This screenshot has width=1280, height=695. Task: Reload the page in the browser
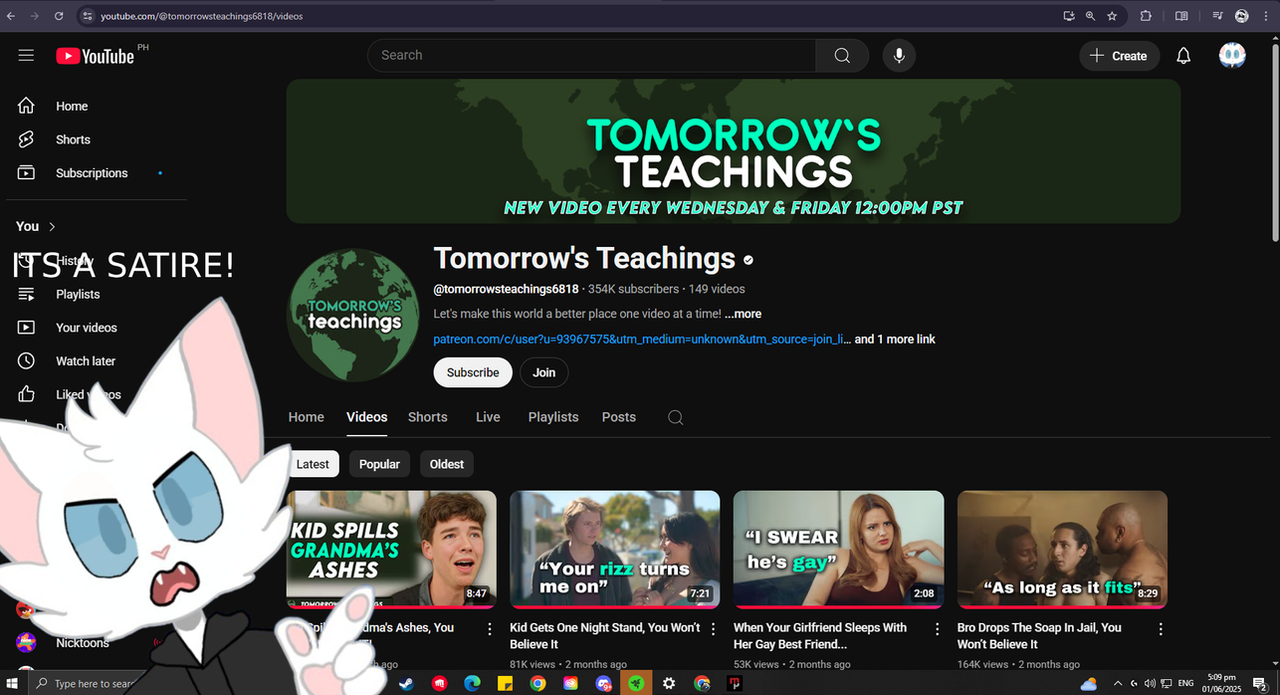click(x=59, y=16)
